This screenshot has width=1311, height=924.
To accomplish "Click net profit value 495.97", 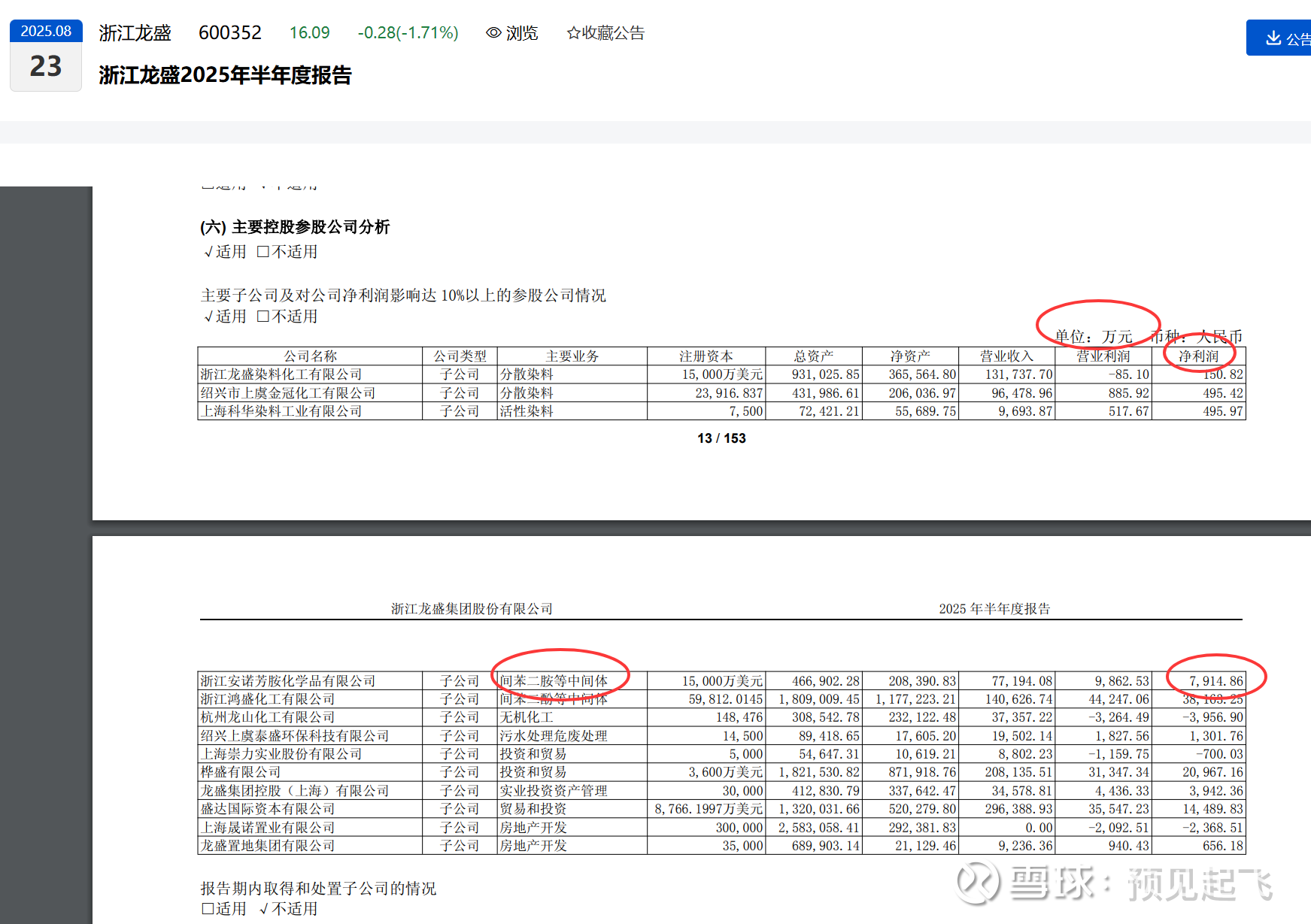I will pyautogui.click(x=1223, y=411).
